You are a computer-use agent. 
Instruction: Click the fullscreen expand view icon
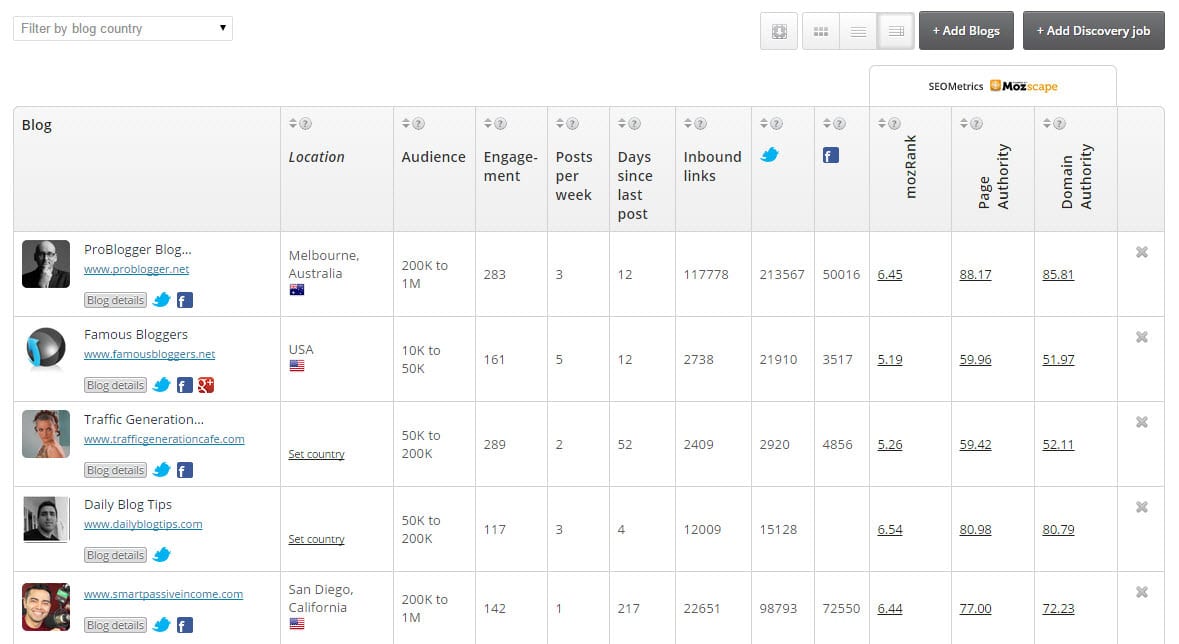pos(779,31)
